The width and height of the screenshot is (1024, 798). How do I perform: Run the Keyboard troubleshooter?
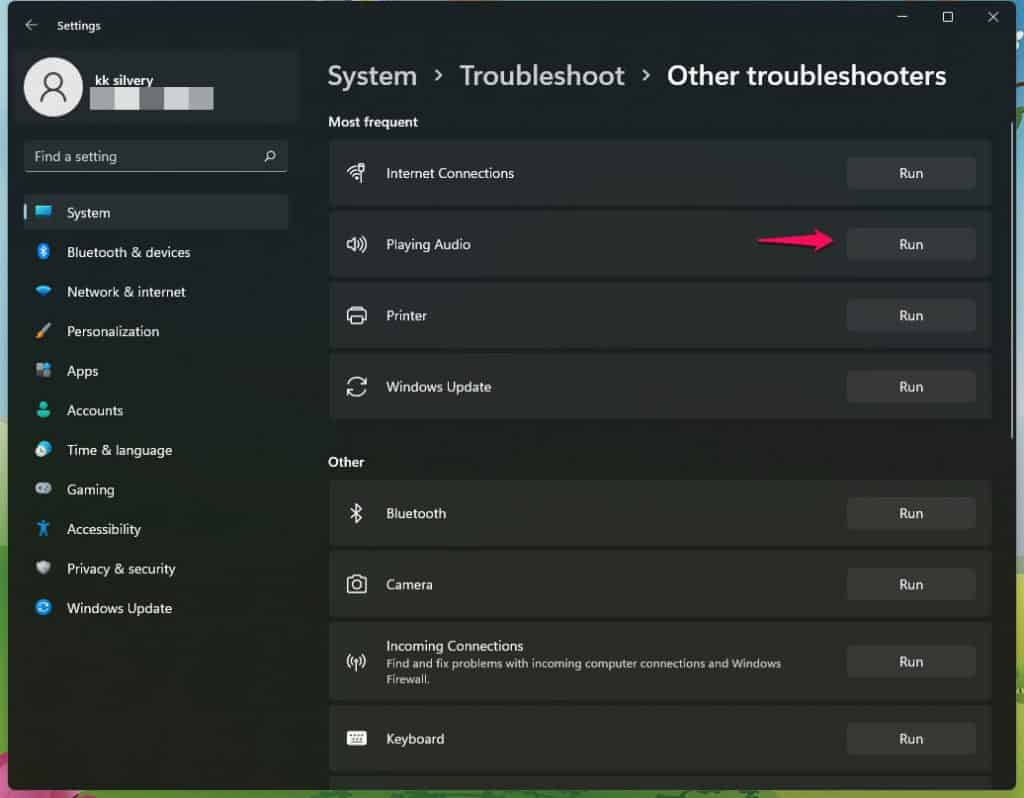(911, 739)
